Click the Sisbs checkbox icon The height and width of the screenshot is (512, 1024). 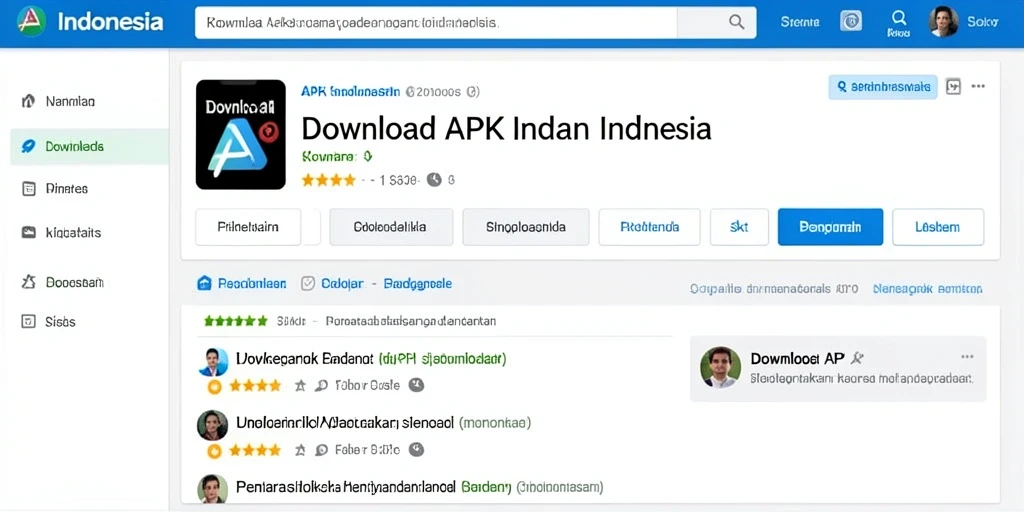pos(28,321)
